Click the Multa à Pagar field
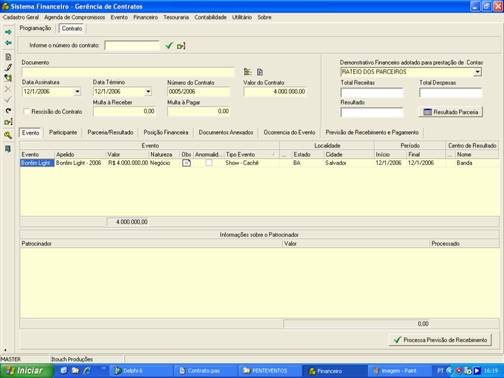Screen dimensions: 504x378 coord(199,111)
